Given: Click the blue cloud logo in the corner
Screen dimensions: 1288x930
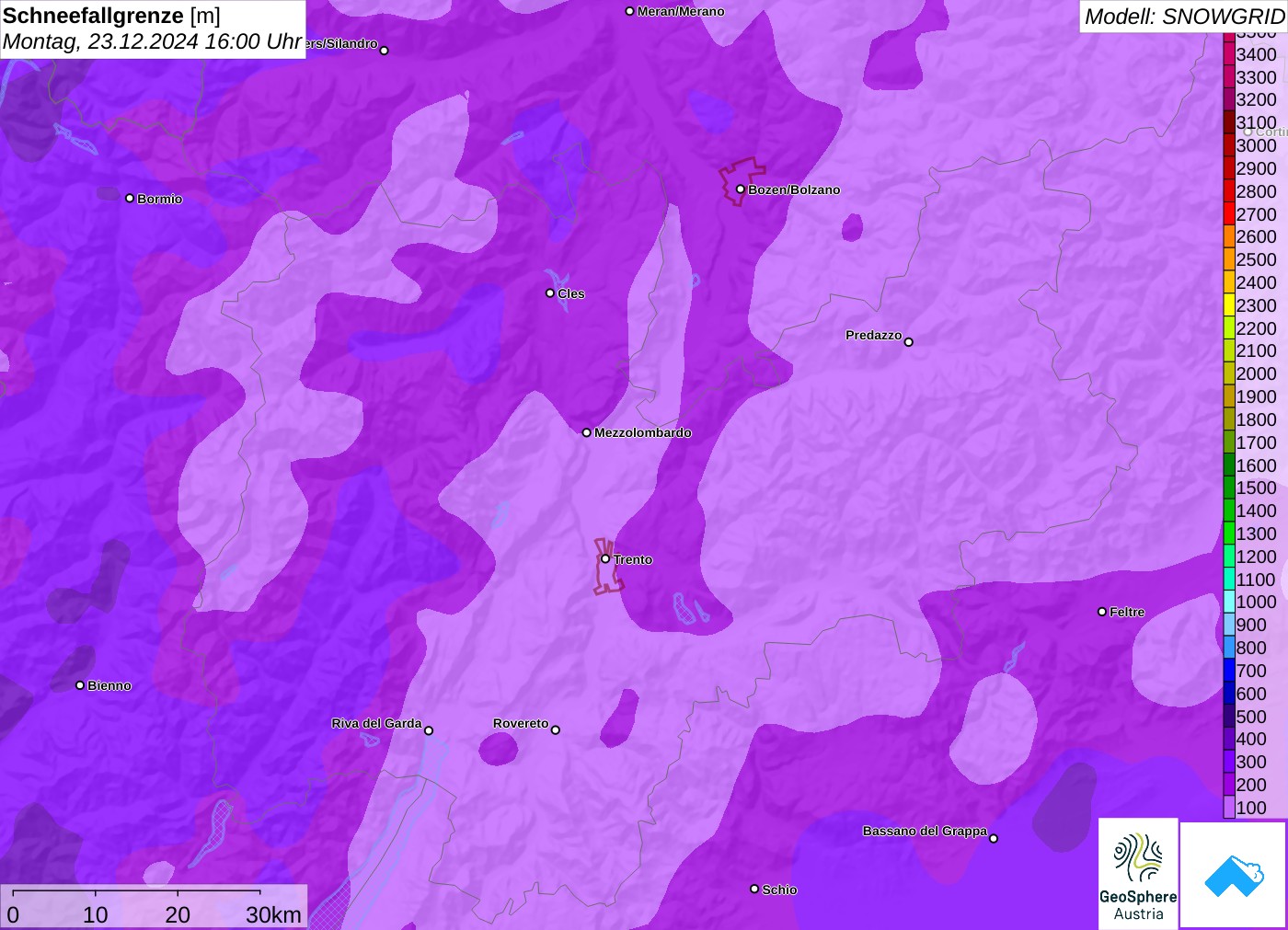Looking at the screenshot, I should pos(1234,875).
